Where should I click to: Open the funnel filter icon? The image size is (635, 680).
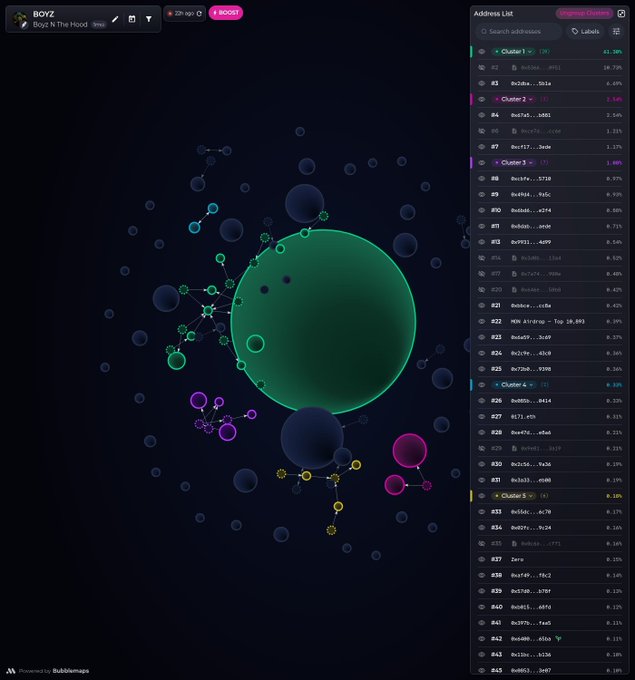(149, 19)
